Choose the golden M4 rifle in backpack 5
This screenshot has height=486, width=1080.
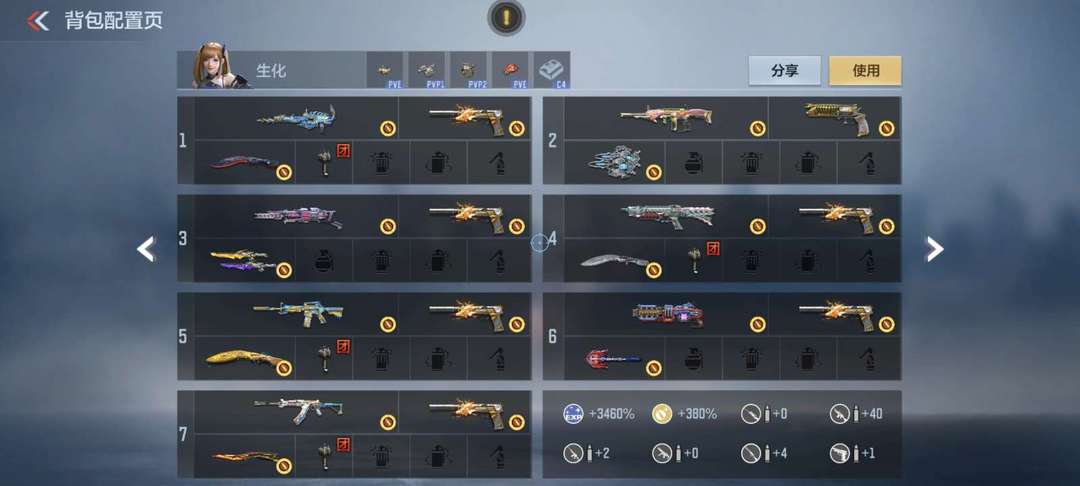coord(296,315)
